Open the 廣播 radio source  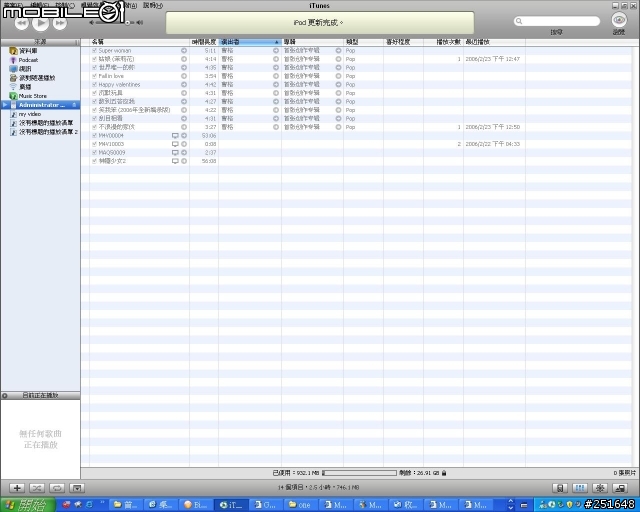[x=24, y=87]
